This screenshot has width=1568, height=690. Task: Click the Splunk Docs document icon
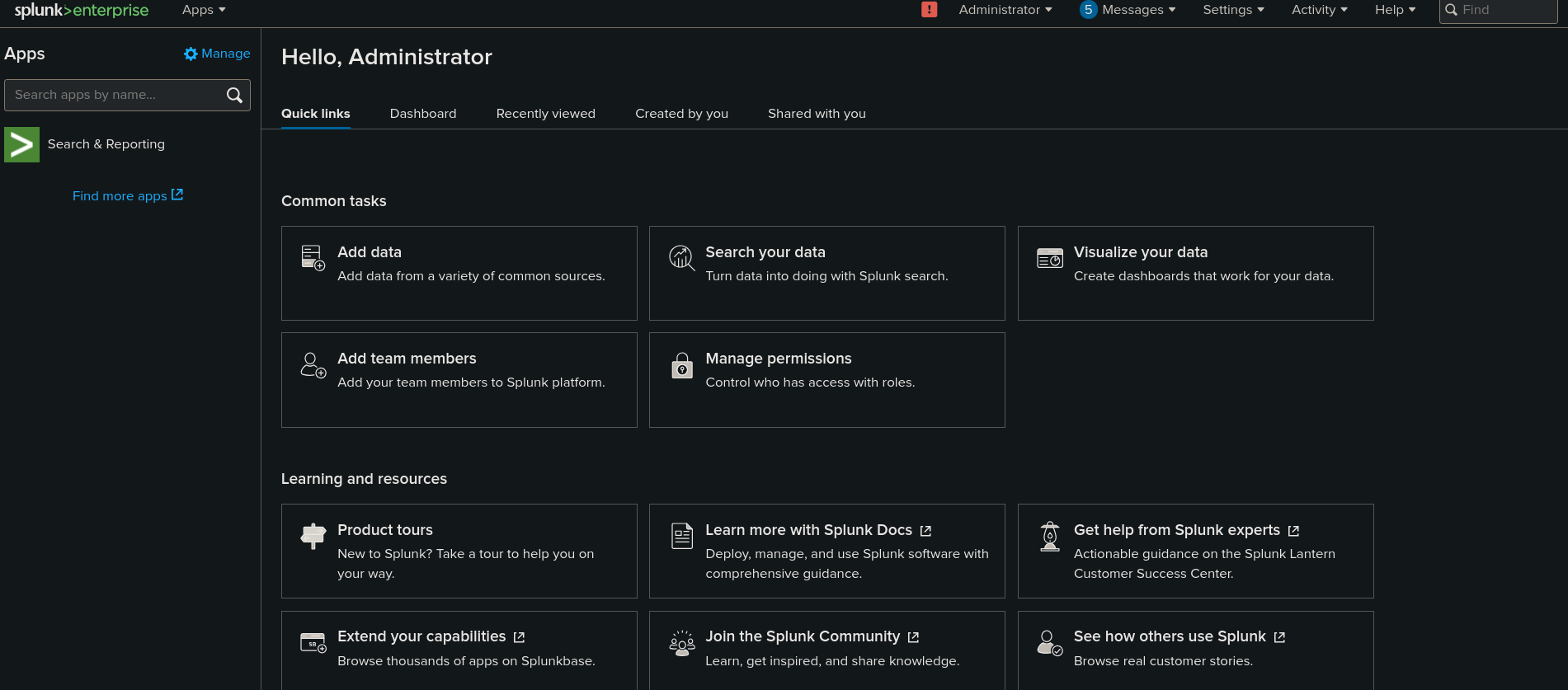click(681, 536)
